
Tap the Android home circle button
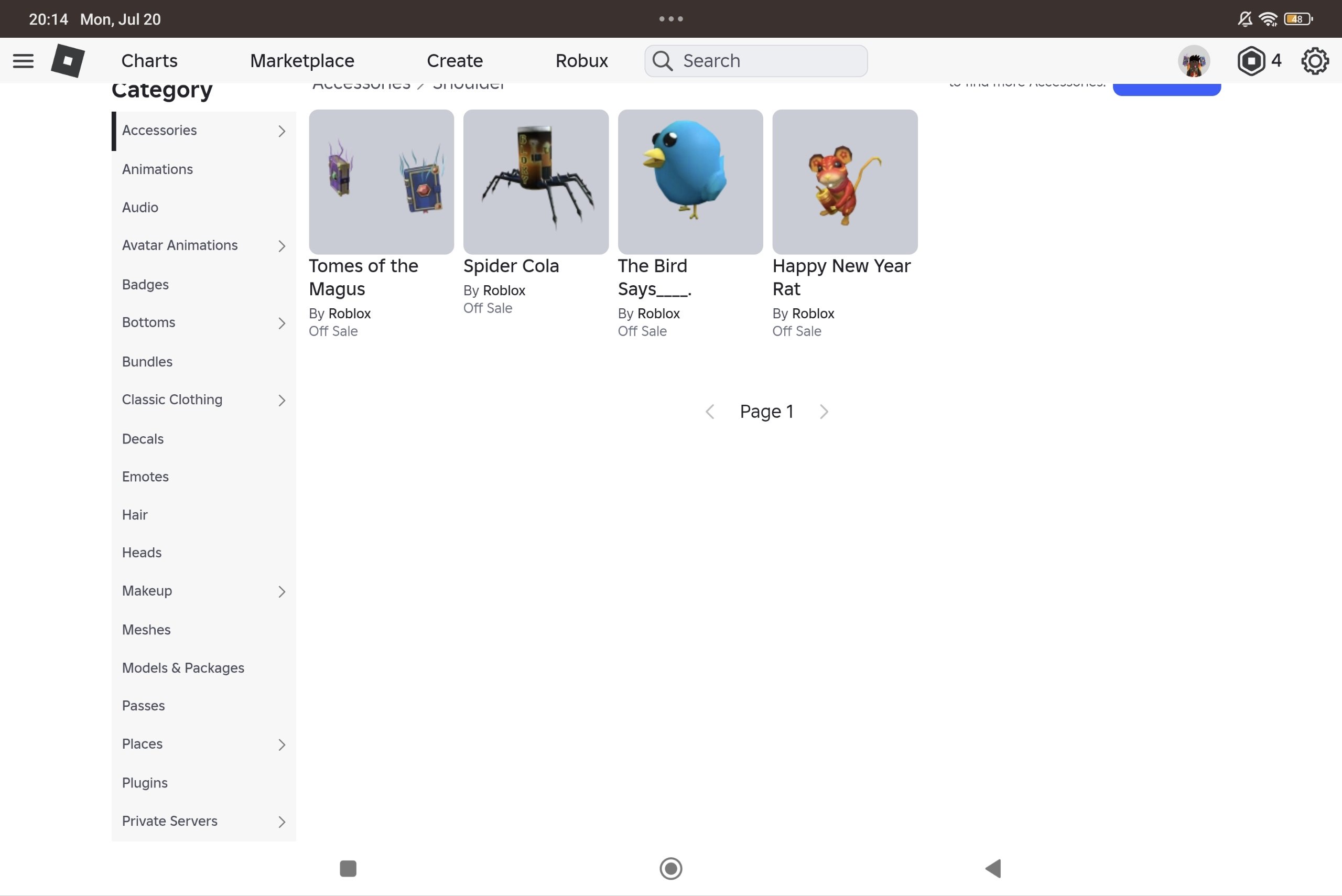click(670, 869)
